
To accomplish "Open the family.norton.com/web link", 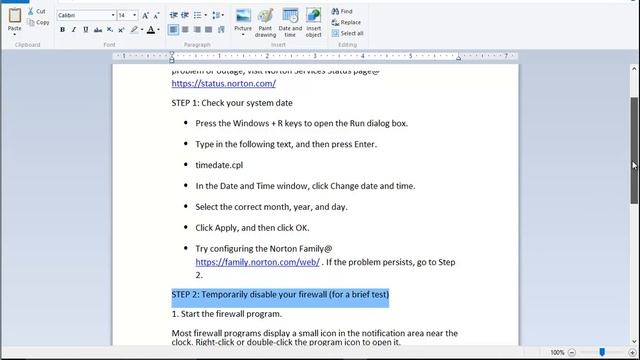I will pyautogui.click(x=258, y=262).
